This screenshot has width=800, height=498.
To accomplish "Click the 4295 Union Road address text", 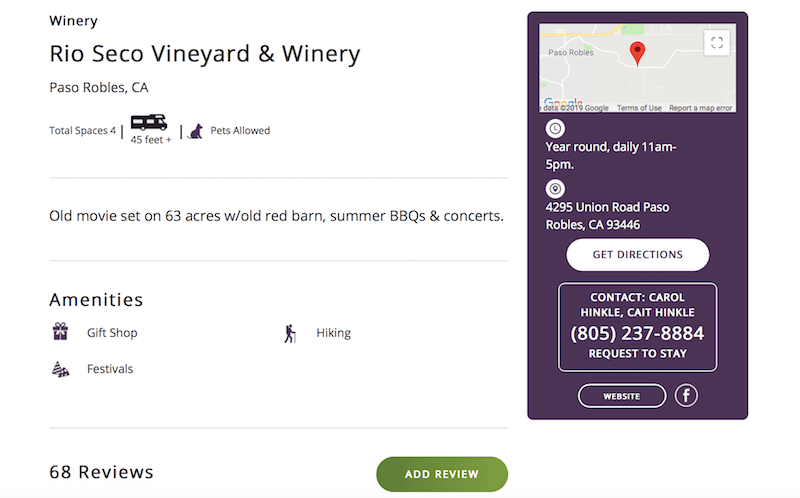I will pyautogui.click(x=607, y=216).
